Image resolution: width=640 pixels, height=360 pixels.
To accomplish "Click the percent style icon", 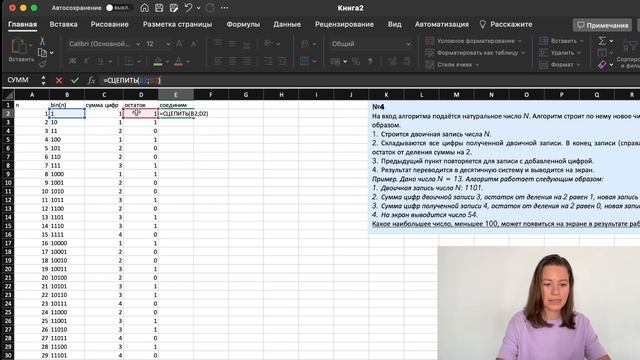I will (x=356, y=62).
